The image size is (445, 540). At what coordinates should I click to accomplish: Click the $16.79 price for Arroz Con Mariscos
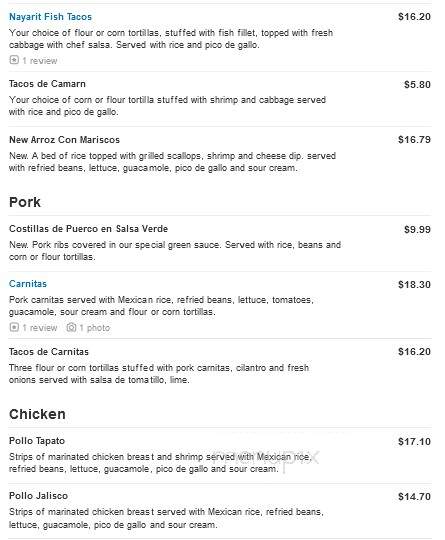coord(414,139)
